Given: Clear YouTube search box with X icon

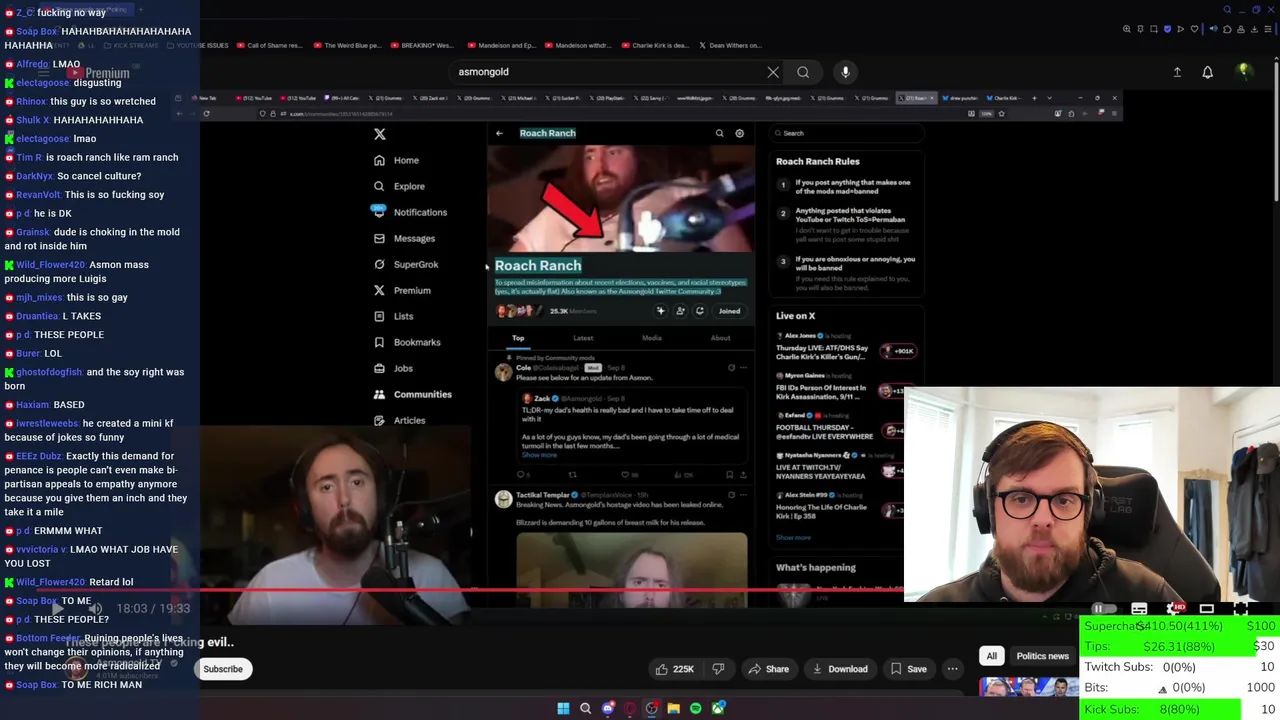Looking at the screenshot, I should tap(773, 72).
